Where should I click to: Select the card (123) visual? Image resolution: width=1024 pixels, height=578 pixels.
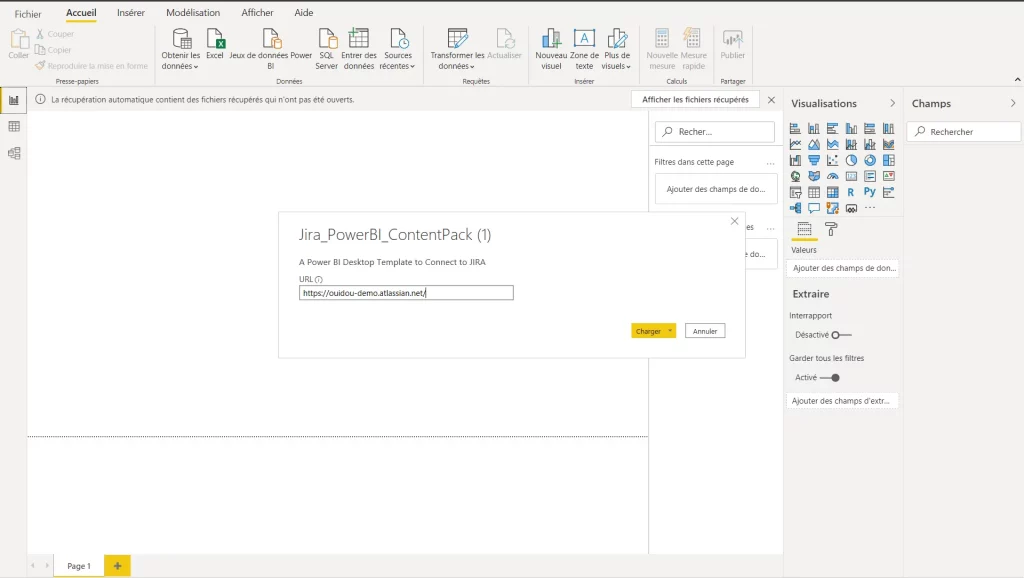(852, 176)
